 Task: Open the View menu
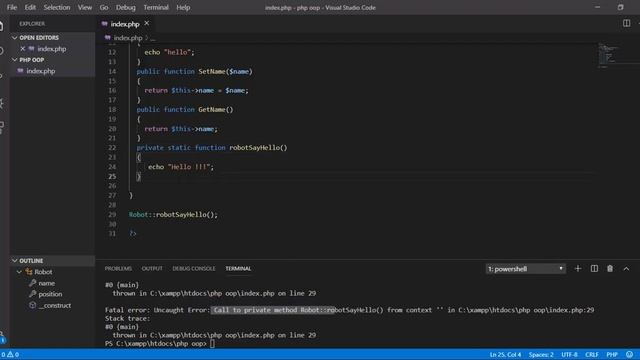click(85, 7)
